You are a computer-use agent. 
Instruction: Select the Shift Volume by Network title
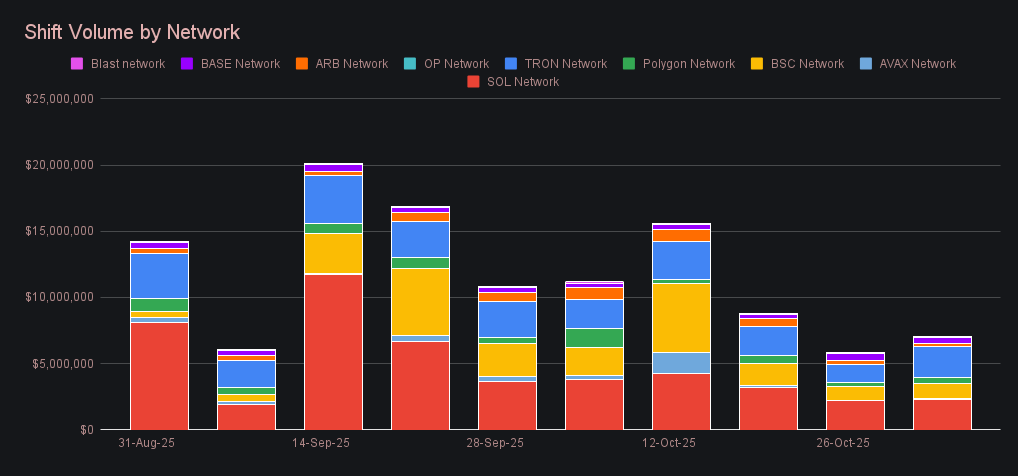tap(132, 33)
